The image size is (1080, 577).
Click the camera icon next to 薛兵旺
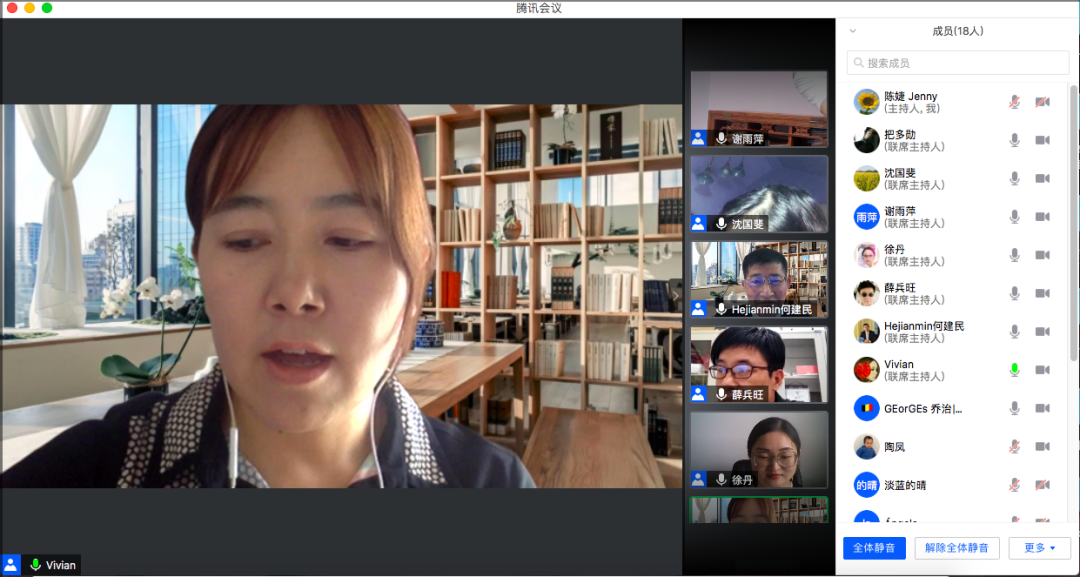coord(1042,293)
